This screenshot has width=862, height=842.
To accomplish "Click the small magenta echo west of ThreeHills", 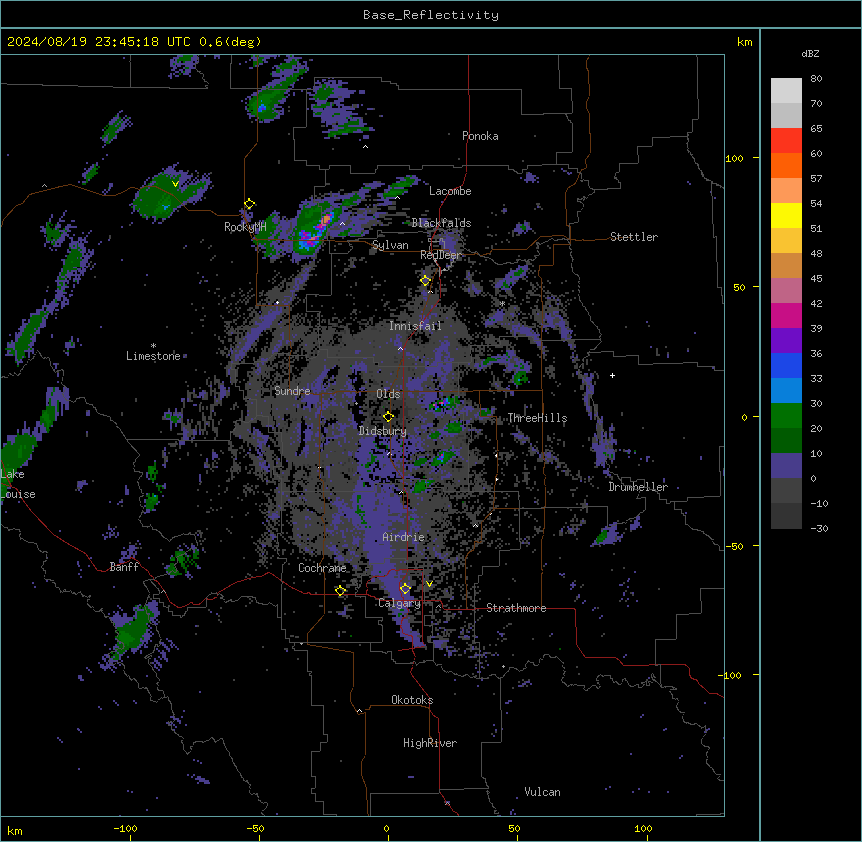I will click(x=439, y=406).
